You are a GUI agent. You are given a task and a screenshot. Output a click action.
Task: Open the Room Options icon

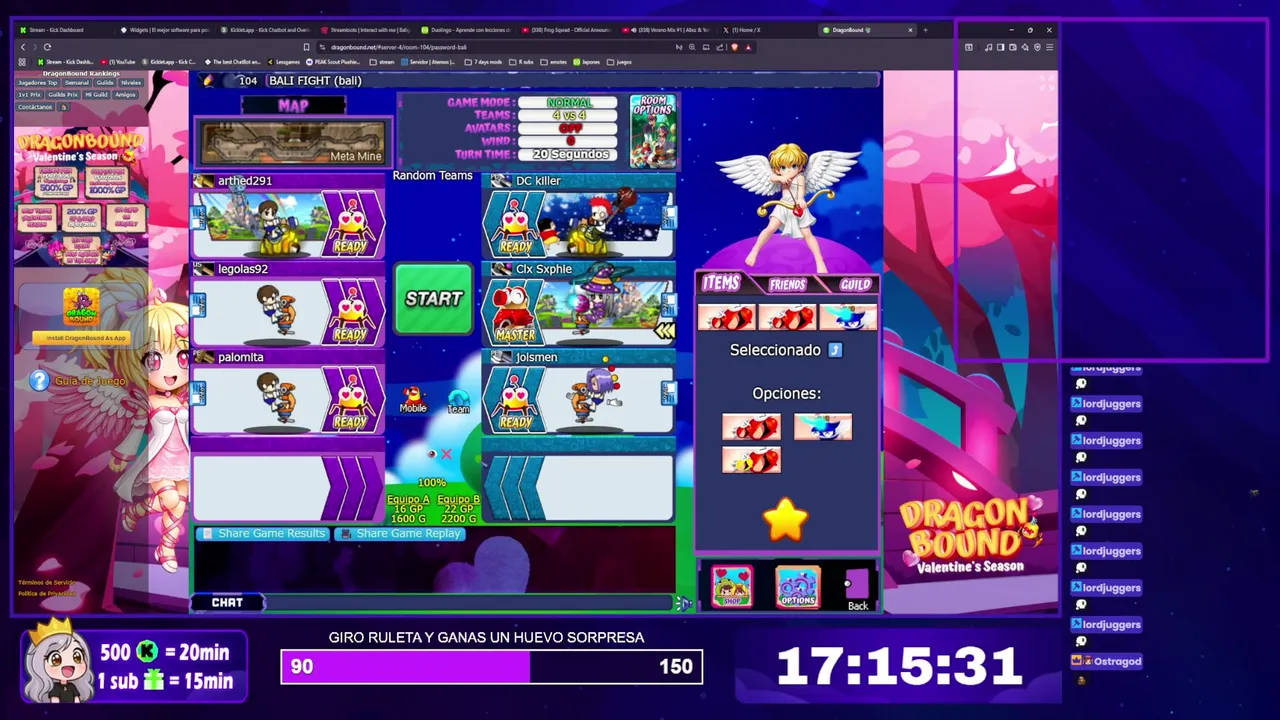(x=653, y=131)
